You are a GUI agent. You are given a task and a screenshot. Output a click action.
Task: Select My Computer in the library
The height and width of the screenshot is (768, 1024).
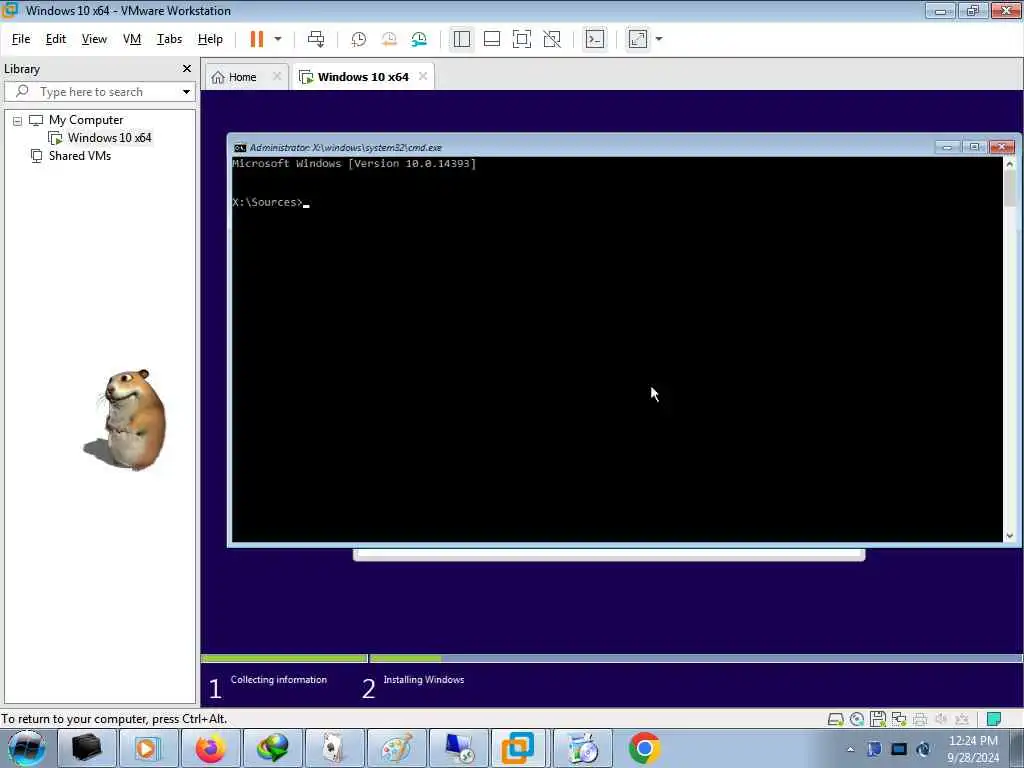point(86,120)
